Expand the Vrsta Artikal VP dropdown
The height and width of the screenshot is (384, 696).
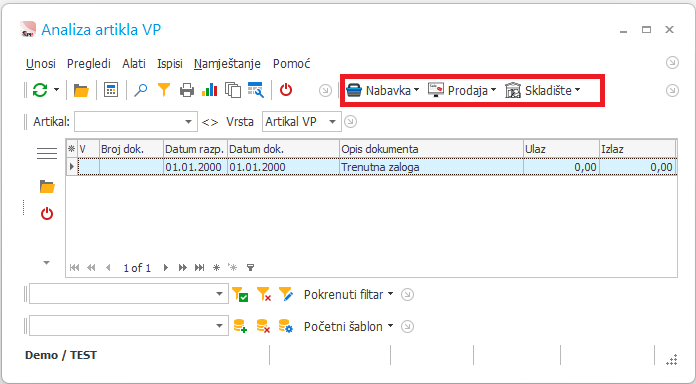click(x=332, y=122)
